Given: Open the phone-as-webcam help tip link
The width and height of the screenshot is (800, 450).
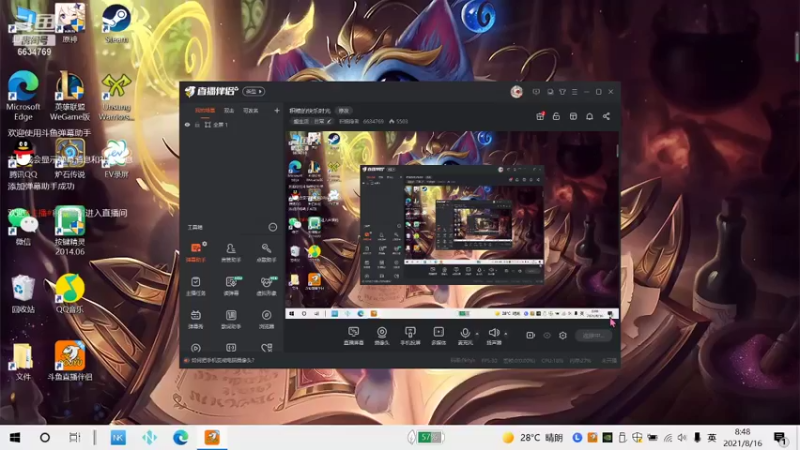Looking at the screenshot, I should pos(222,360).
